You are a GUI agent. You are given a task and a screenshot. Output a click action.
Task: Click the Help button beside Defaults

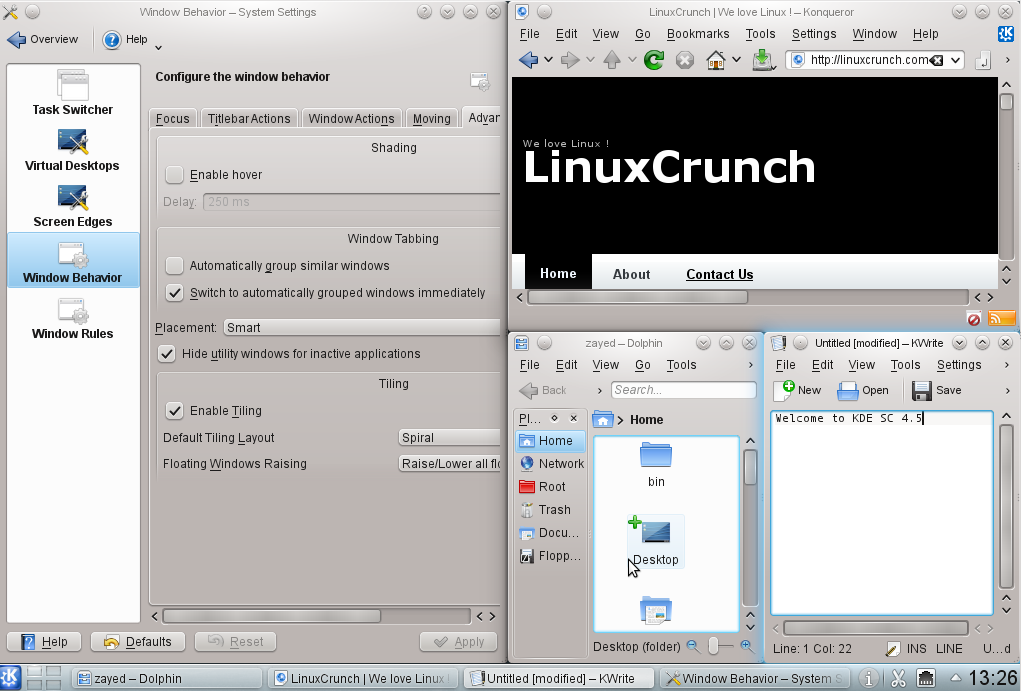coord(44,642)
